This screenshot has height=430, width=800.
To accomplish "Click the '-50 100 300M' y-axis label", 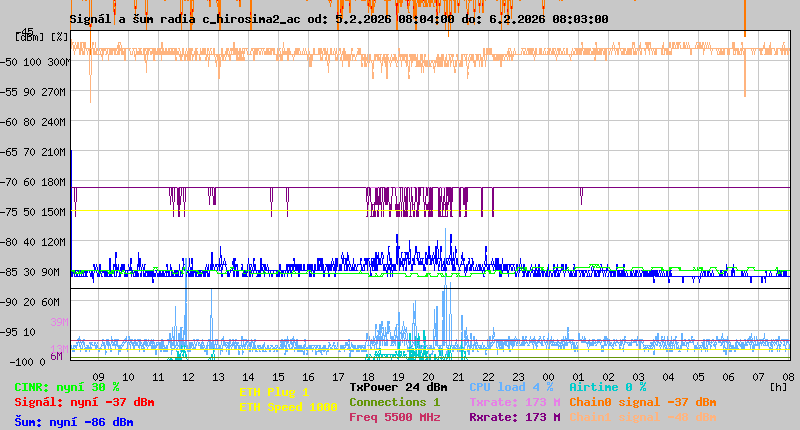I will pyautogui.click(x=35, y=62).
